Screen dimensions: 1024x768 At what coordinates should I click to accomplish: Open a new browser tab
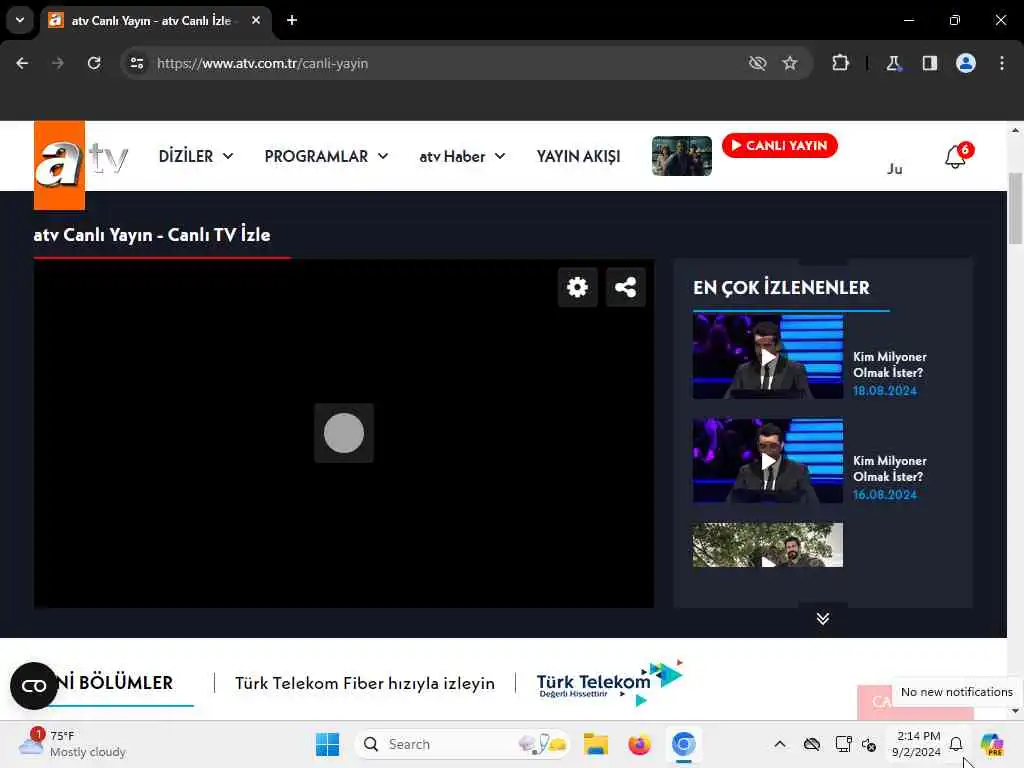292,20
